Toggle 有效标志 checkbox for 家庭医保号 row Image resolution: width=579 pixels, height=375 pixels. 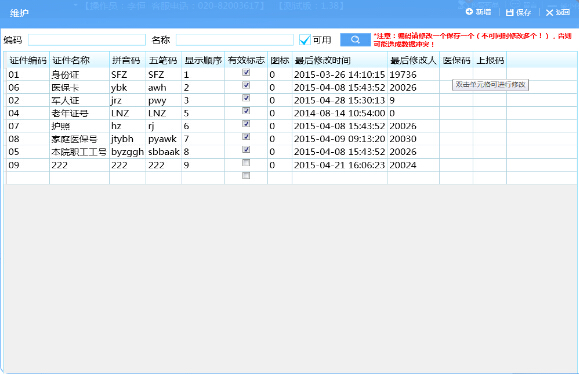pos(246,137)
